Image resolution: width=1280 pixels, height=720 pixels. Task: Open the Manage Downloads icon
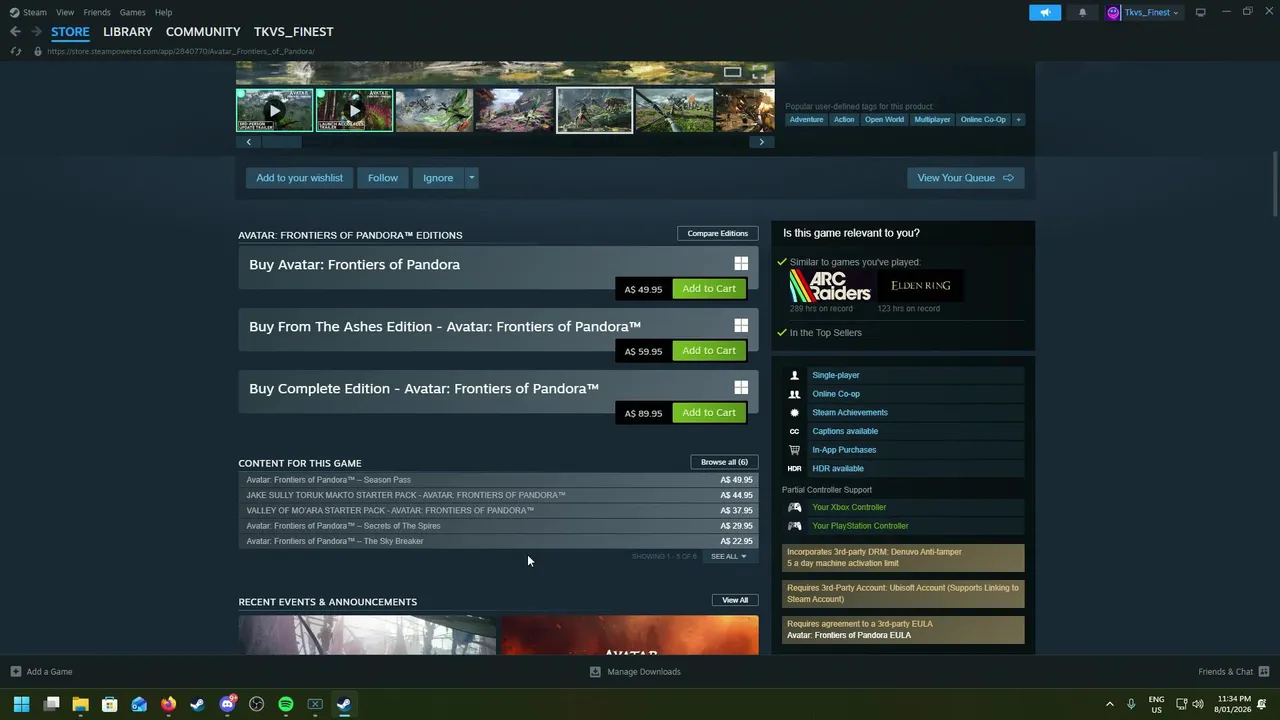pos(595,672)
